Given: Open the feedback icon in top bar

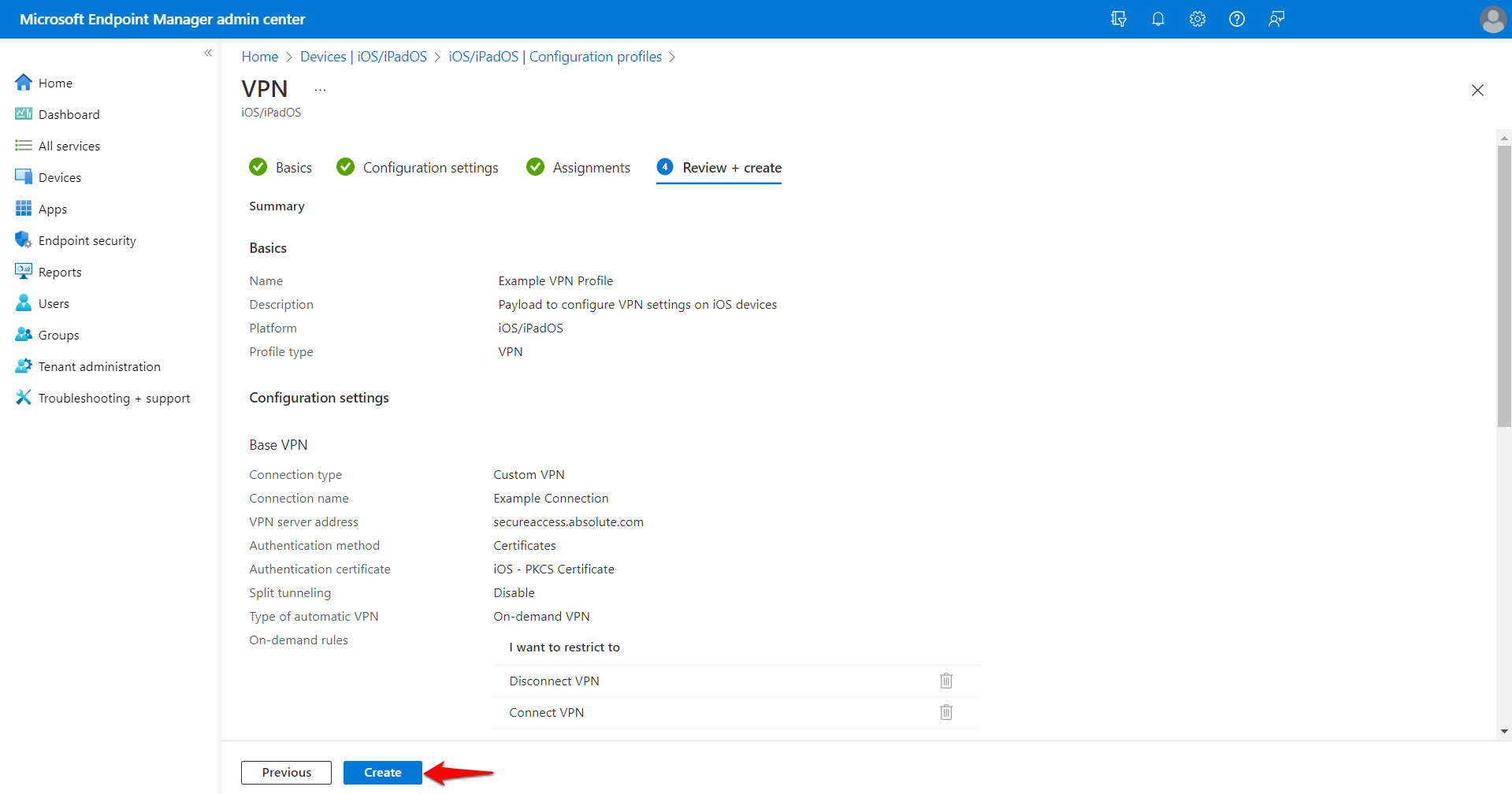Looking at the screenshot, I should click(x=1276, y=19).
